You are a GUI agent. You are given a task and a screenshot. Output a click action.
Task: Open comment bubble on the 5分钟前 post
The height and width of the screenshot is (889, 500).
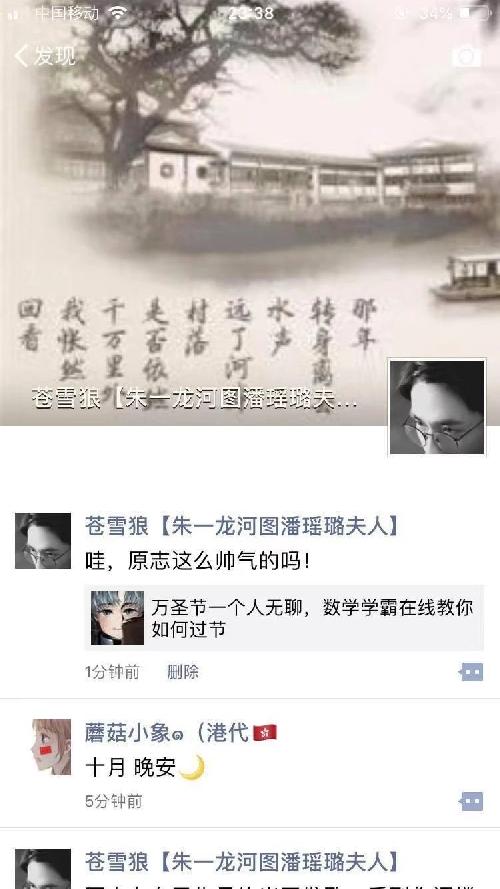[471, 801]
